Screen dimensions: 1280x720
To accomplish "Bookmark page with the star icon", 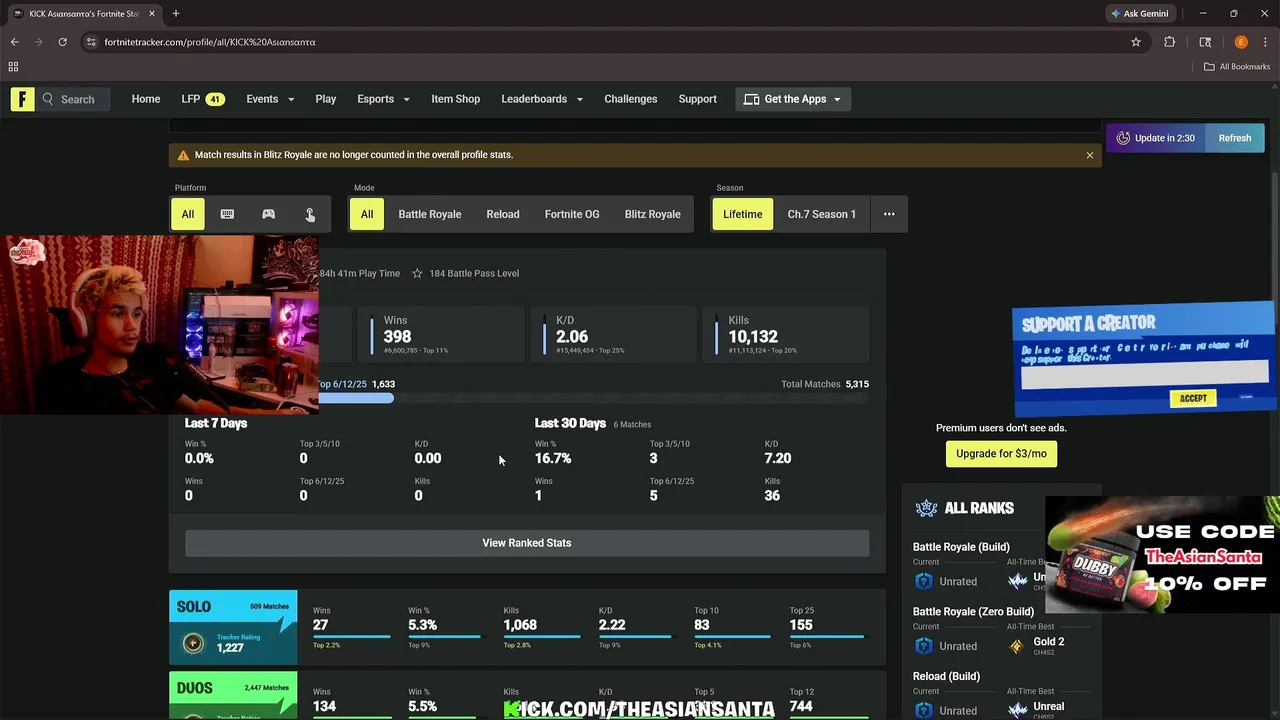I will tap(1136, 42).
